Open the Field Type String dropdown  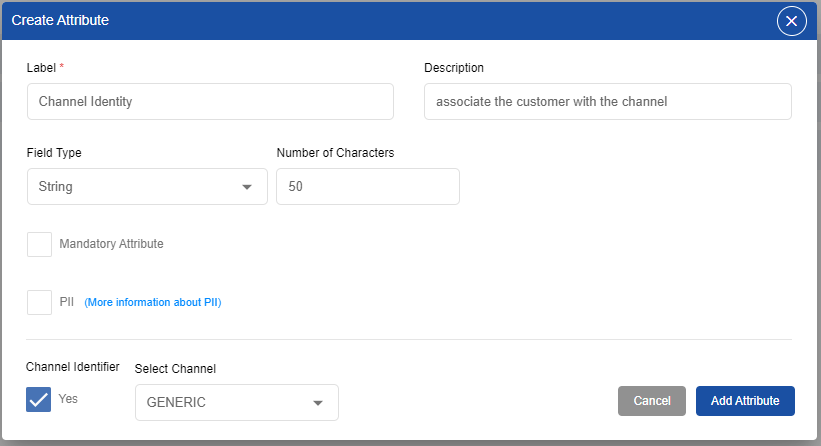tap(146, 187)
